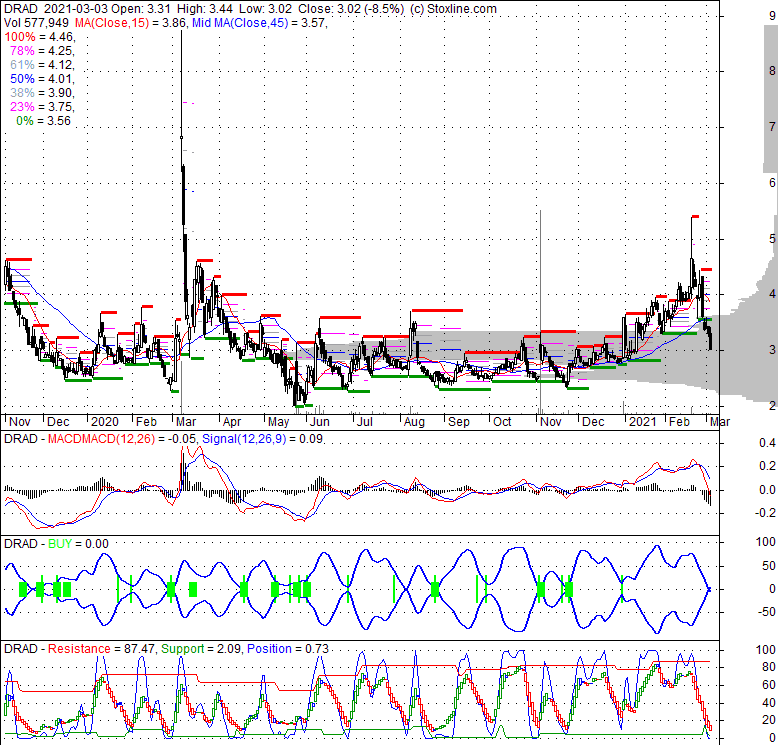
Task: Click the price axis value '9'
Action: tap(772, 16)
